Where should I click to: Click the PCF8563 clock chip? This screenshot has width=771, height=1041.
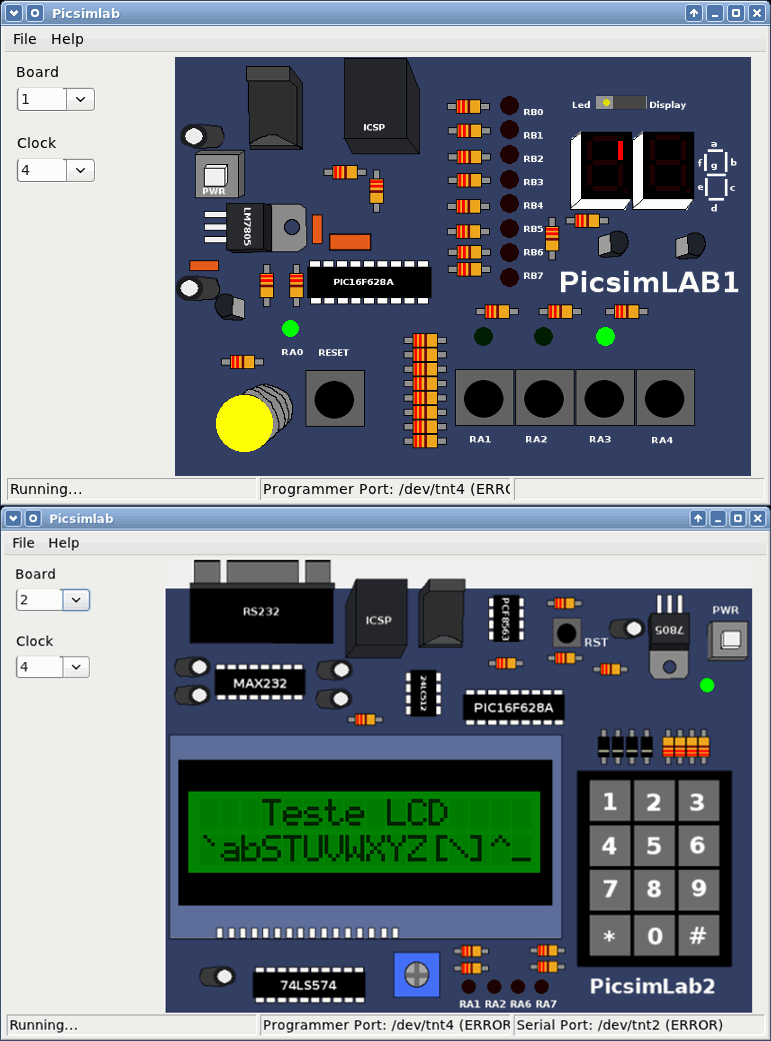[506, 619]
